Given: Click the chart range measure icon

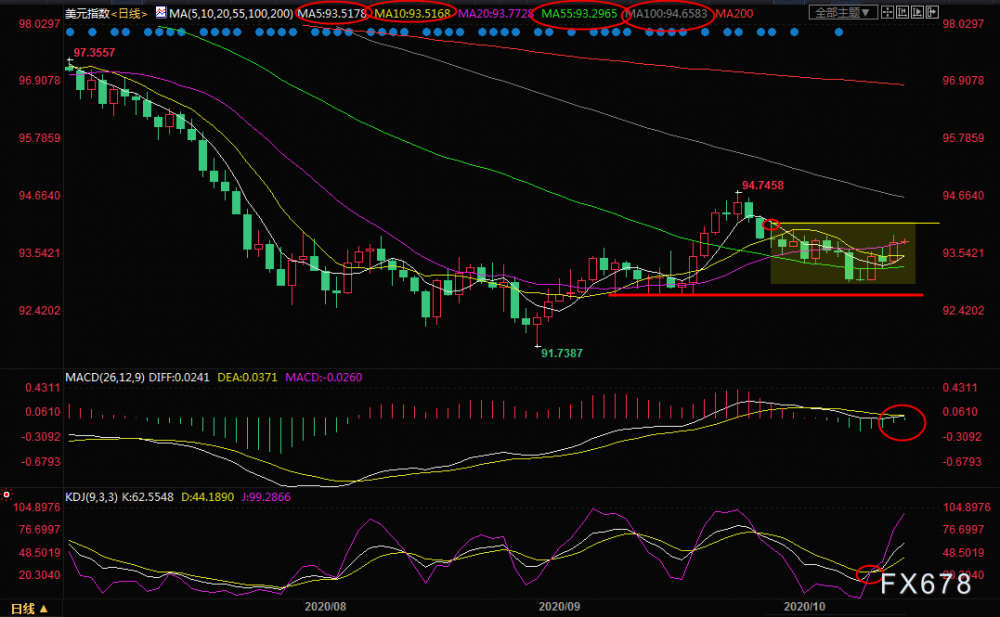Looking at the screenshot, I should click(x=902, y=12).
